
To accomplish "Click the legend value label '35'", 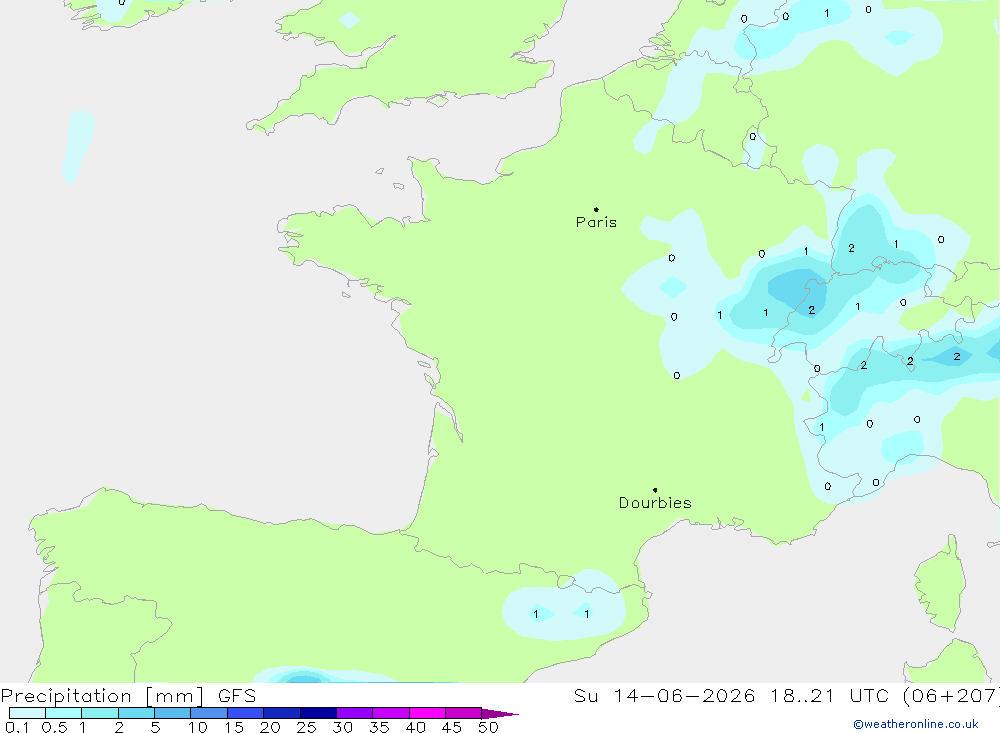I will 379,727.
